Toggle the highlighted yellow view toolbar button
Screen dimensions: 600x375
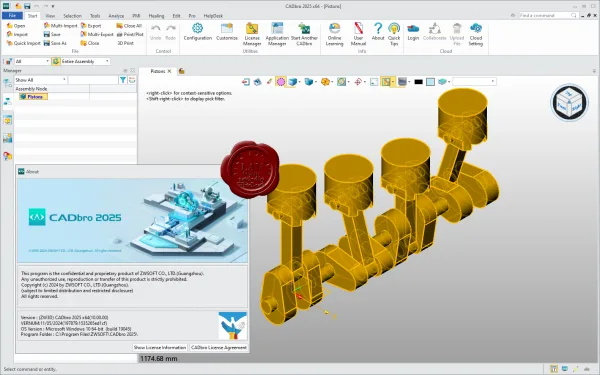pos(386,82)
